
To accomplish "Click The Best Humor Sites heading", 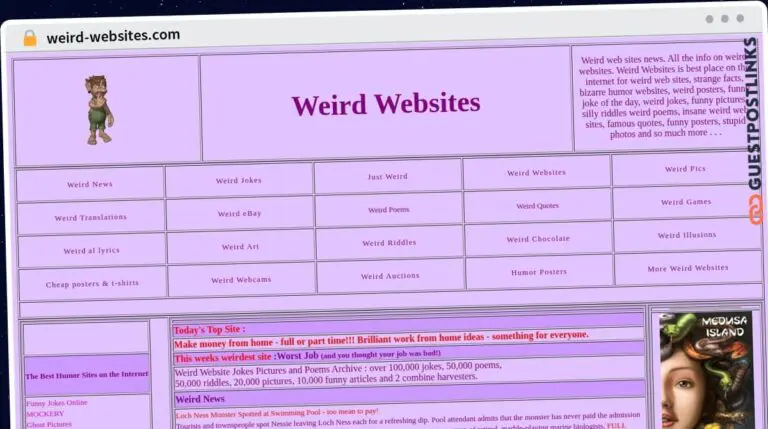I will pos(87,375).
